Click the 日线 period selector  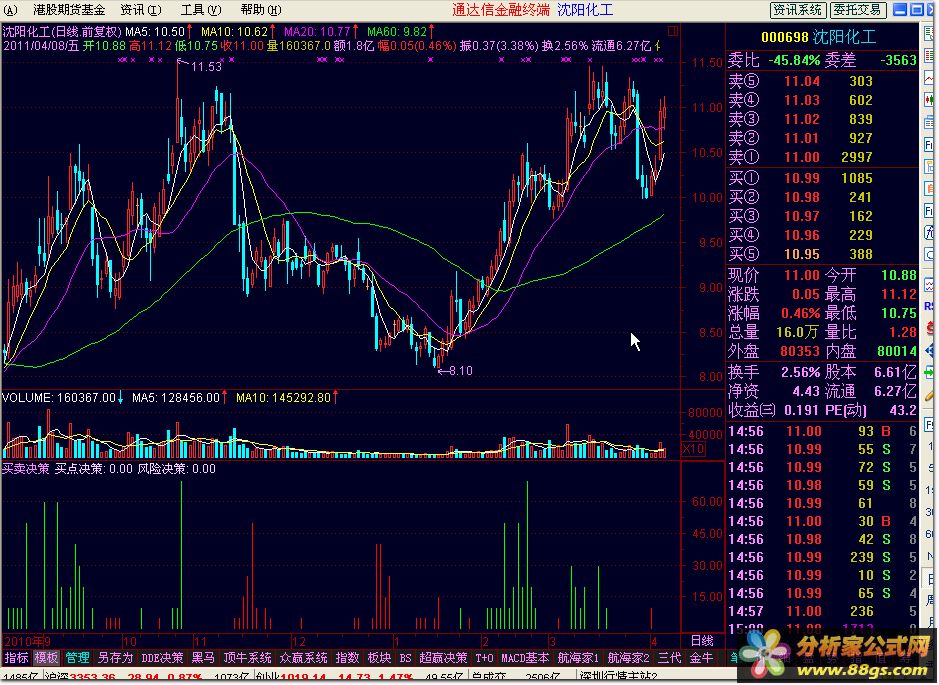pos(702,641)
